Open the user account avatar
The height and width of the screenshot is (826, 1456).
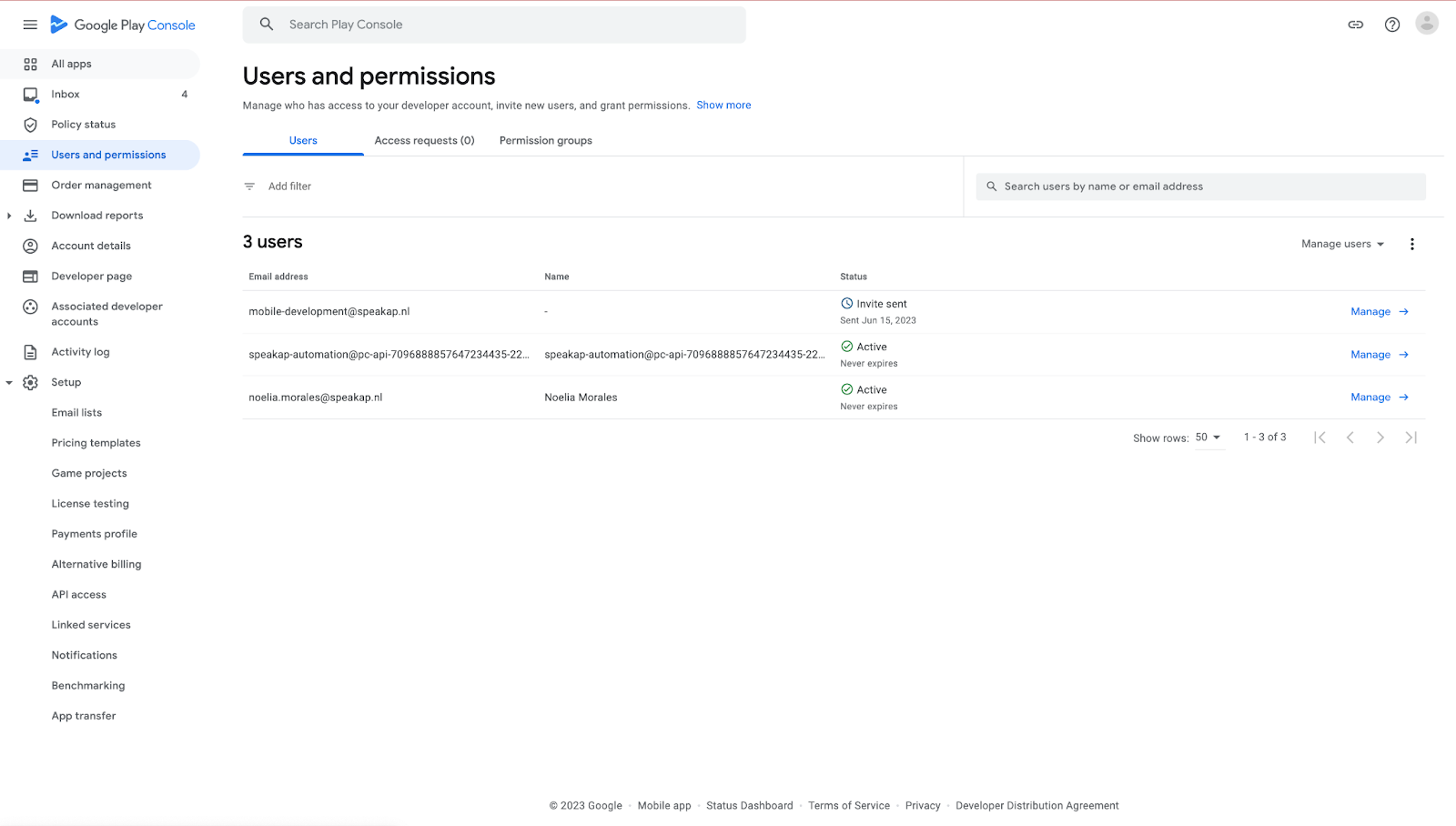coord(1426,24)
